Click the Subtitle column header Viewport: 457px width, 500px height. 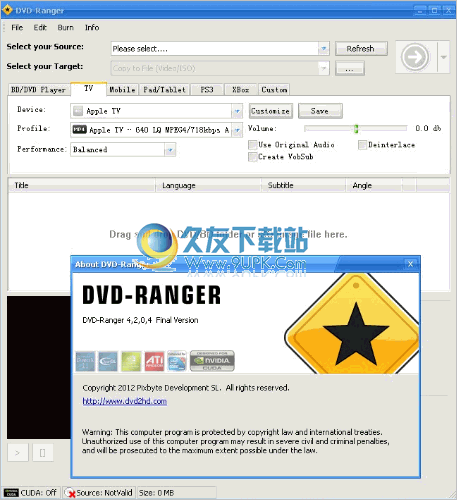303,185
